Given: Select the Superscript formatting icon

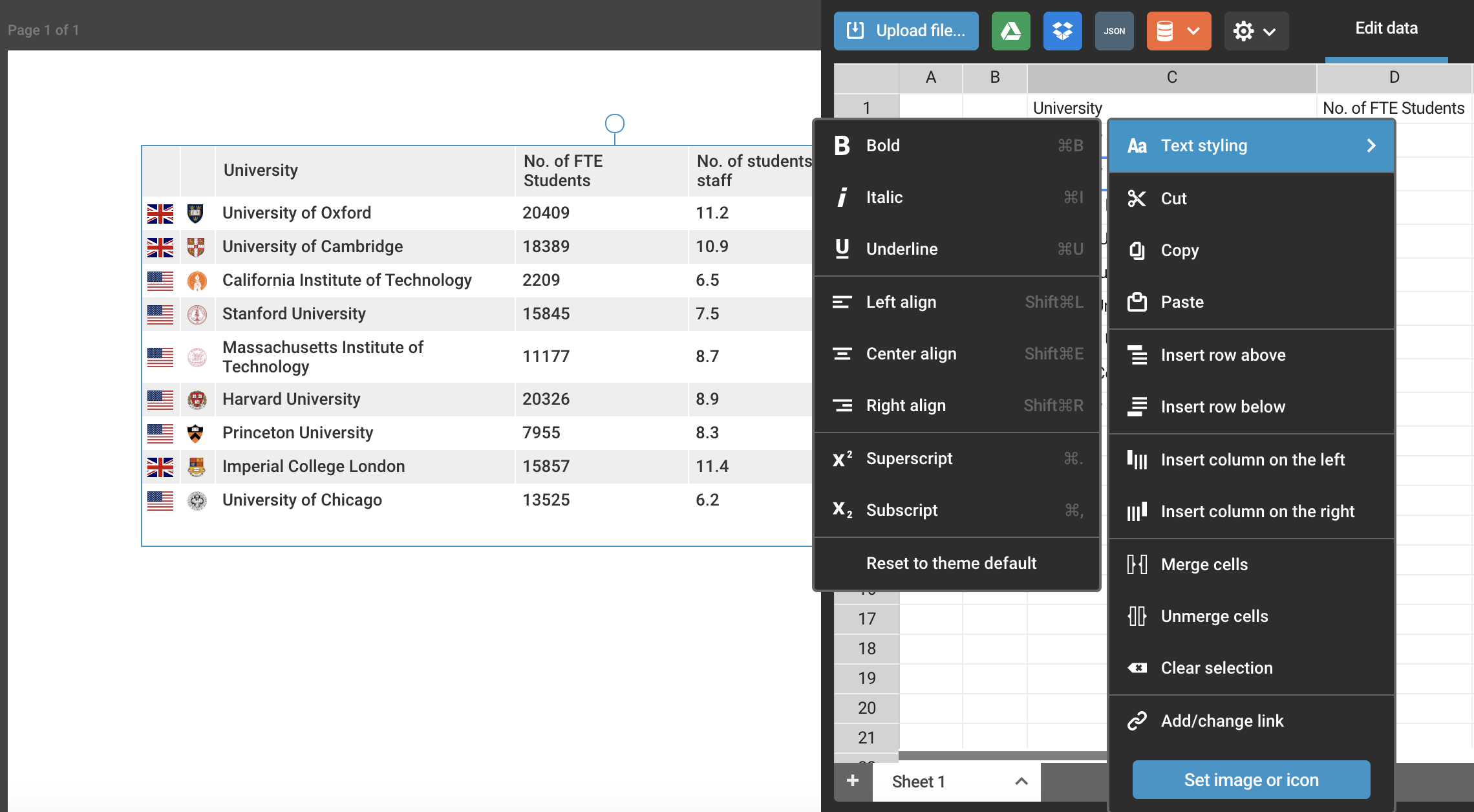Looking at the screenshot, I should tap(842, 458).
